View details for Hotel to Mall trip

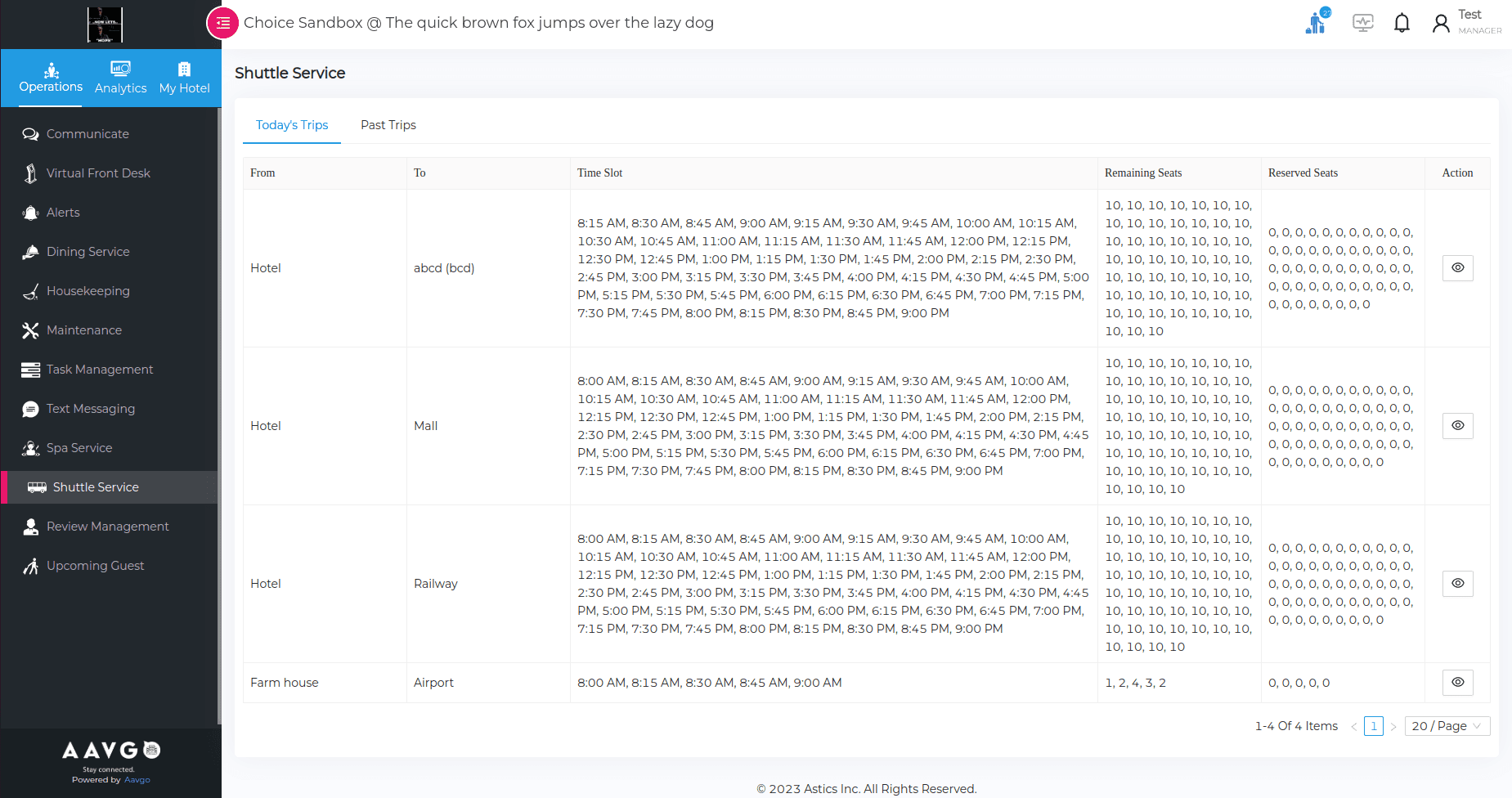pyautogui.click(x=1457, y=426)
